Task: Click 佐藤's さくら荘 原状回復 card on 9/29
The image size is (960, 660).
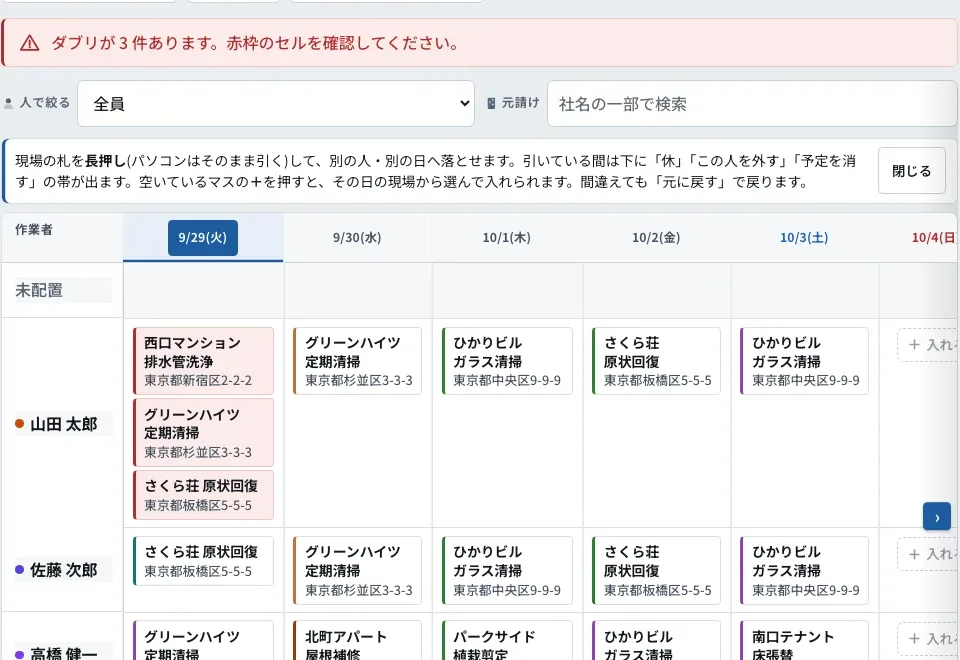Action: pos(203,561)
